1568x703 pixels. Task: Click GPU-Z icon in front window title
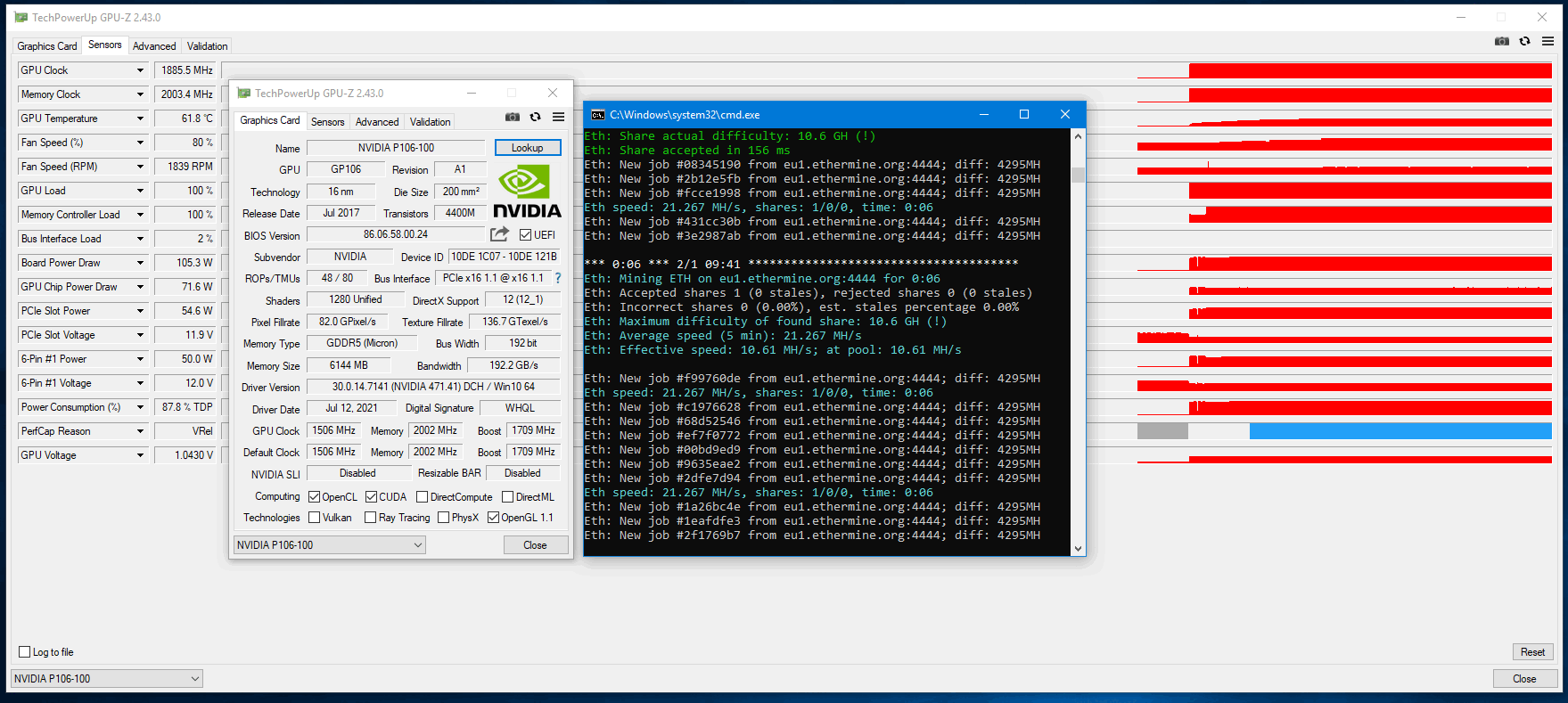tap(244, 93)
